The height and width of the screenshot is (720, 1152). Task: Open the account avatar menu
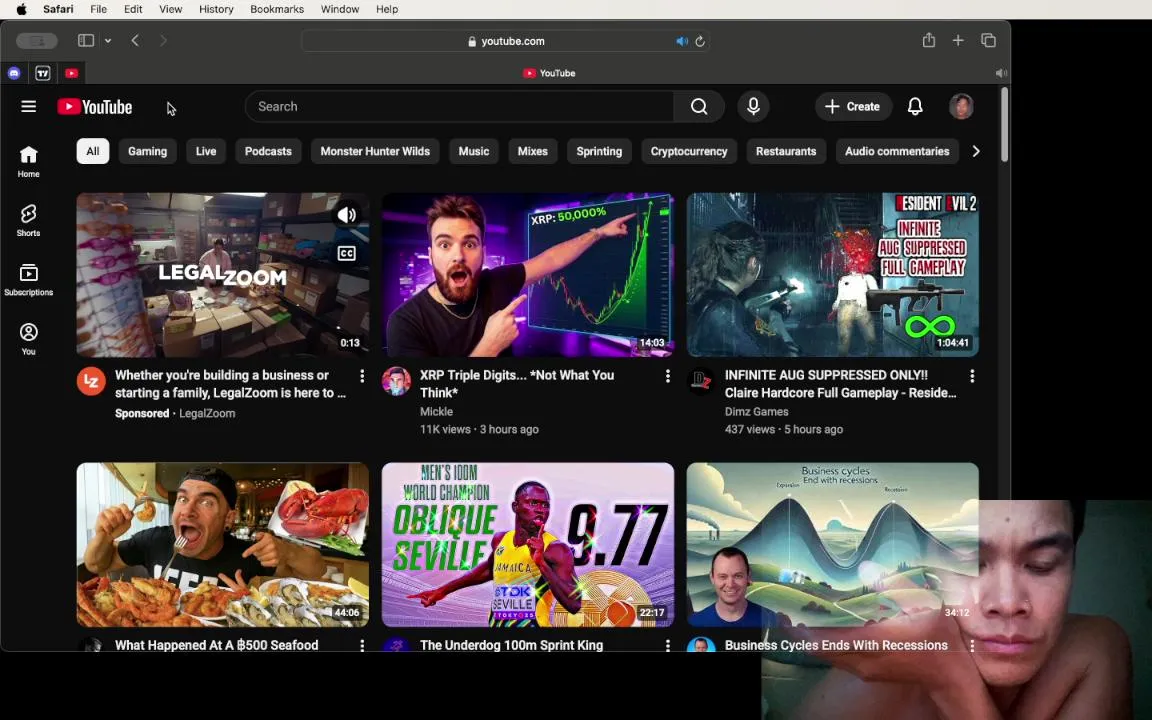pyautogui.click(x=961, y=107)
